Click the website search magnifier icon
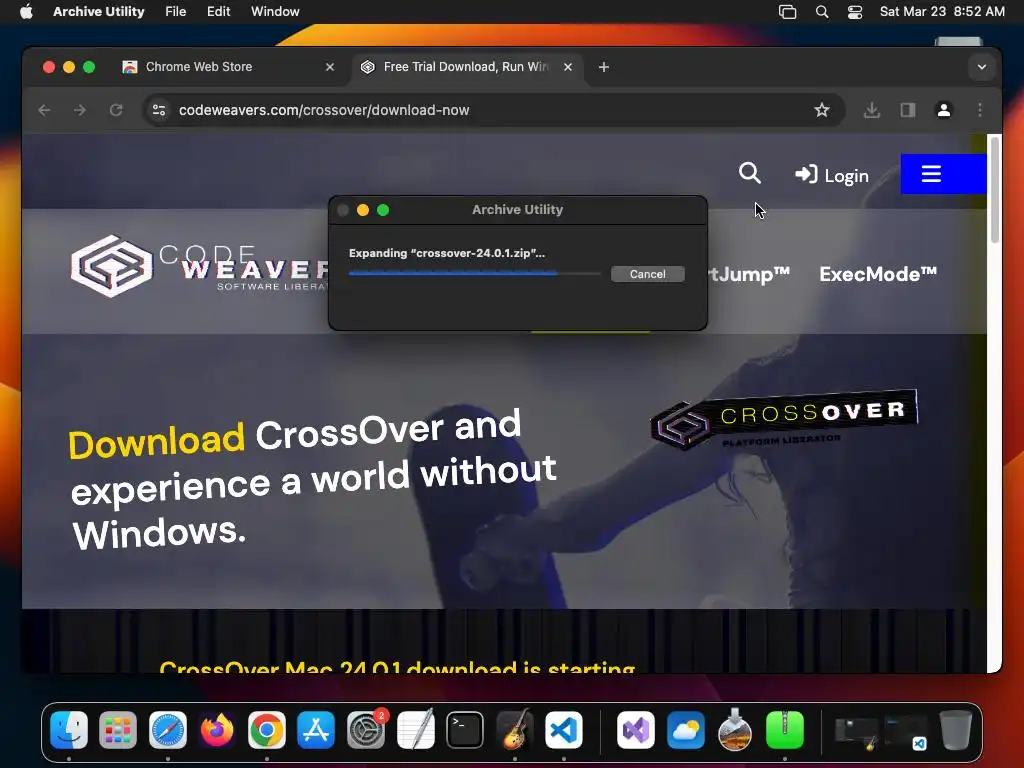Screen dimensions: 1024x768 pos(750,174)
